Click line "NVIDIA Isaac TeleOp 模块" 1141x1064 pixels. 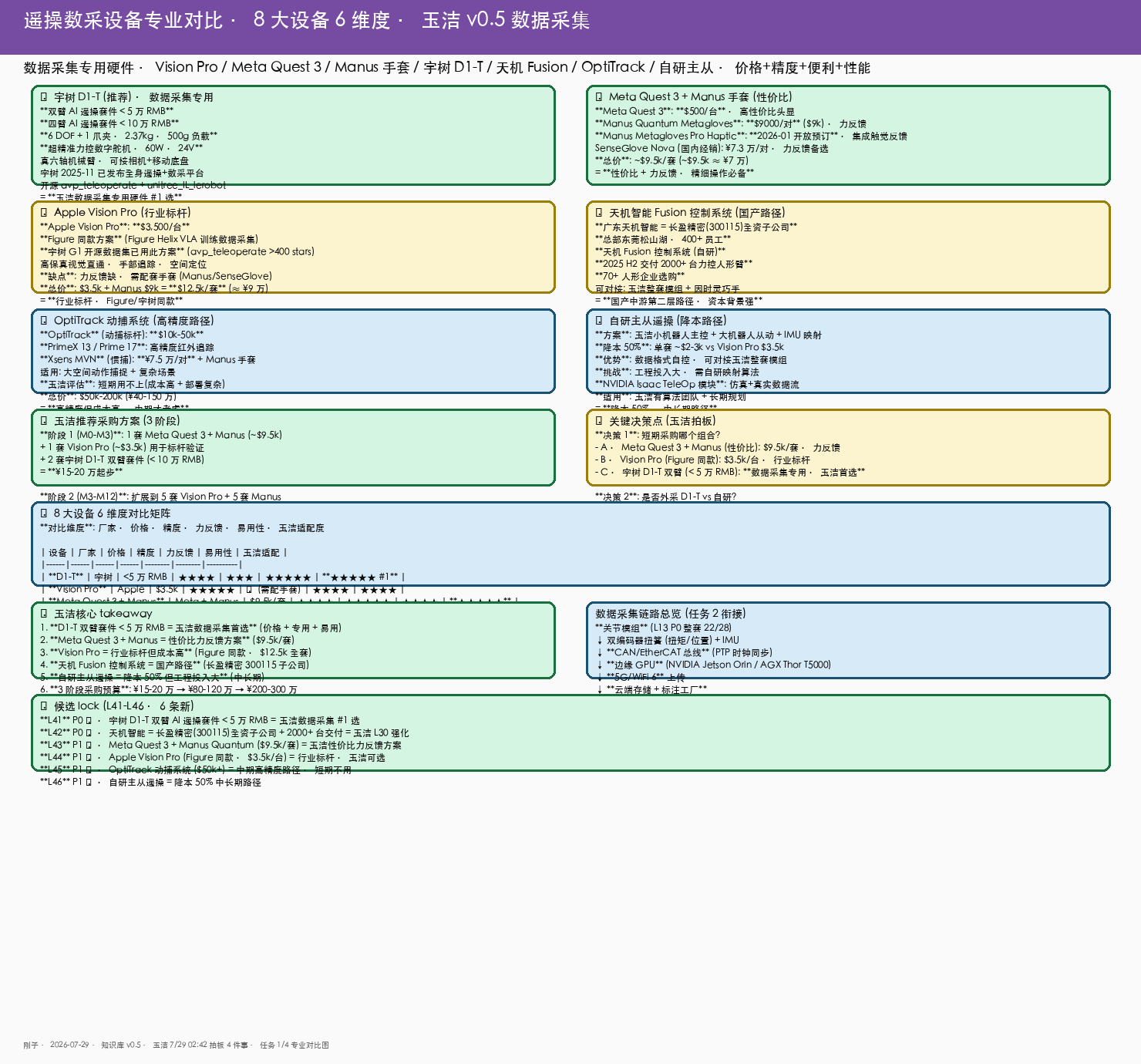coord(697,384)
